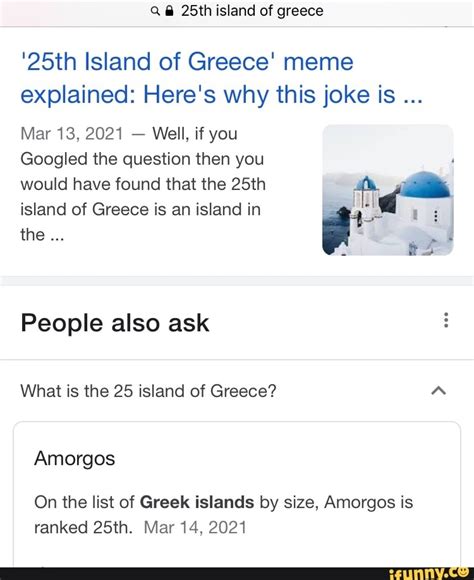This screenshot has height=580, width=474.
Task: Open three-dot overlay on the Santorini thumbnail
Action: click(x=436, y=216)
